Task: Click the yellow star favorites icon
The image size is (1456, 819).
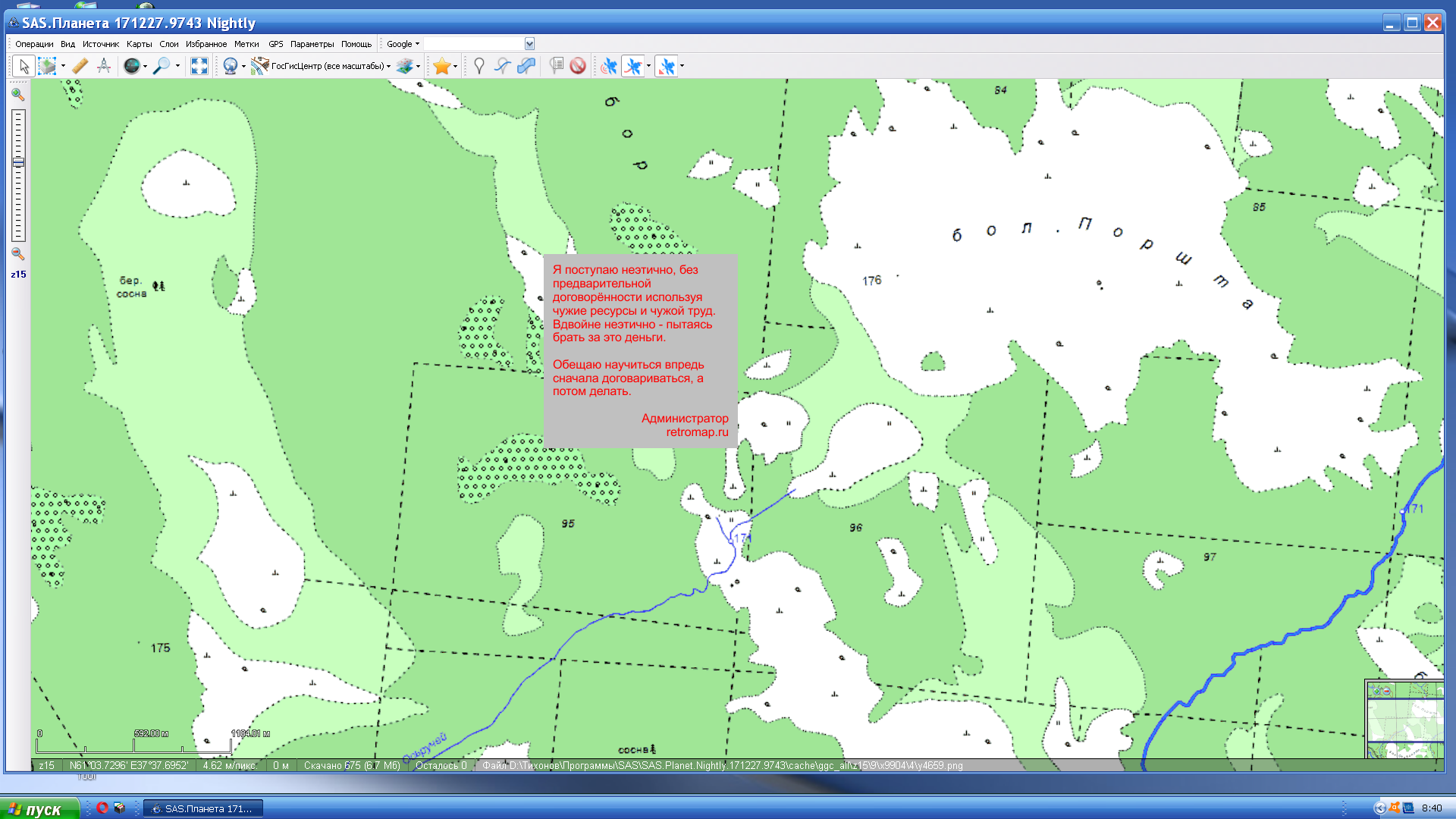Action: click(x=441, y=66)
